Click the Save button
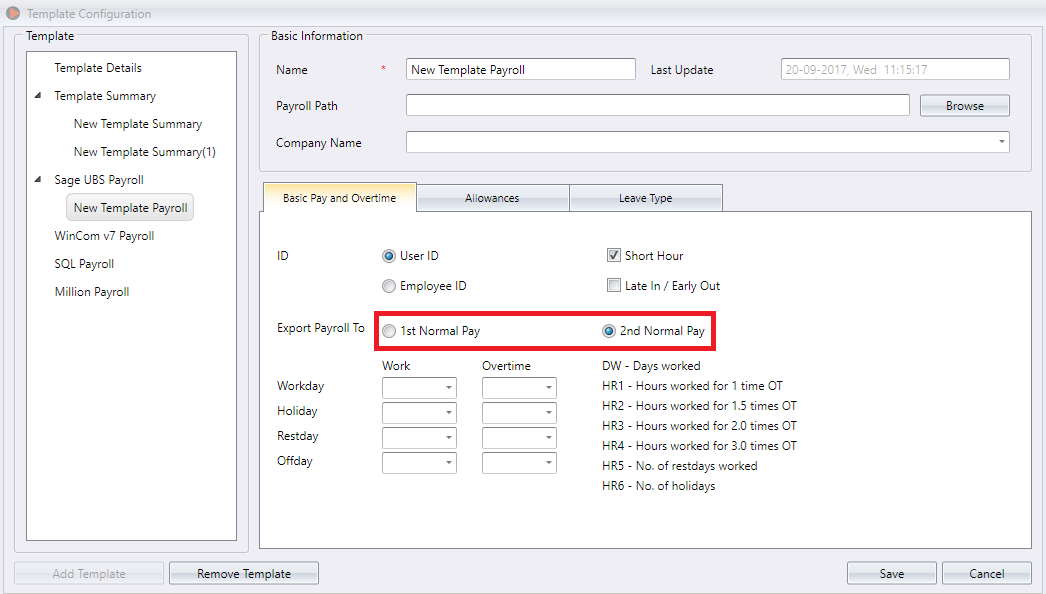Viewport: 1046px width, 594px height. 892,573
